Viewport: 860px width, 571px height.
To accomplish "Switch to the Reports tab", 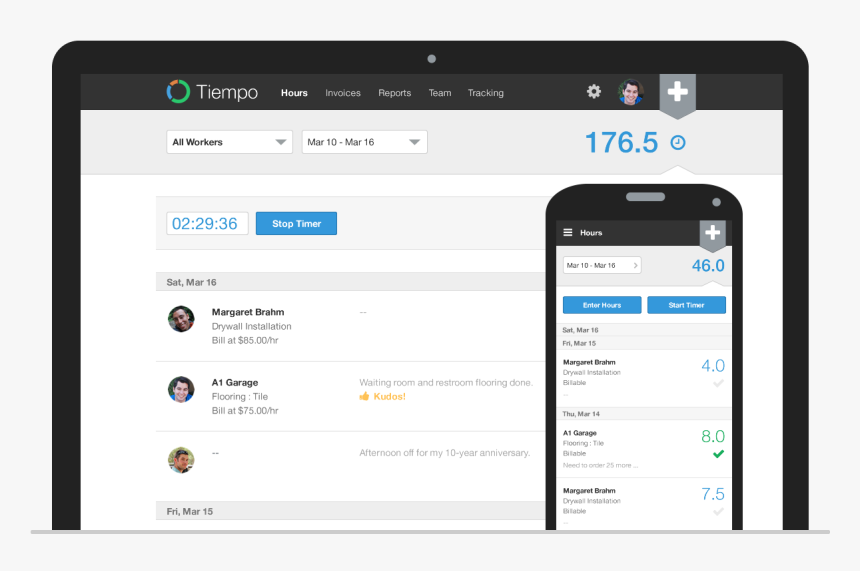I will click(x=394, y=93).
